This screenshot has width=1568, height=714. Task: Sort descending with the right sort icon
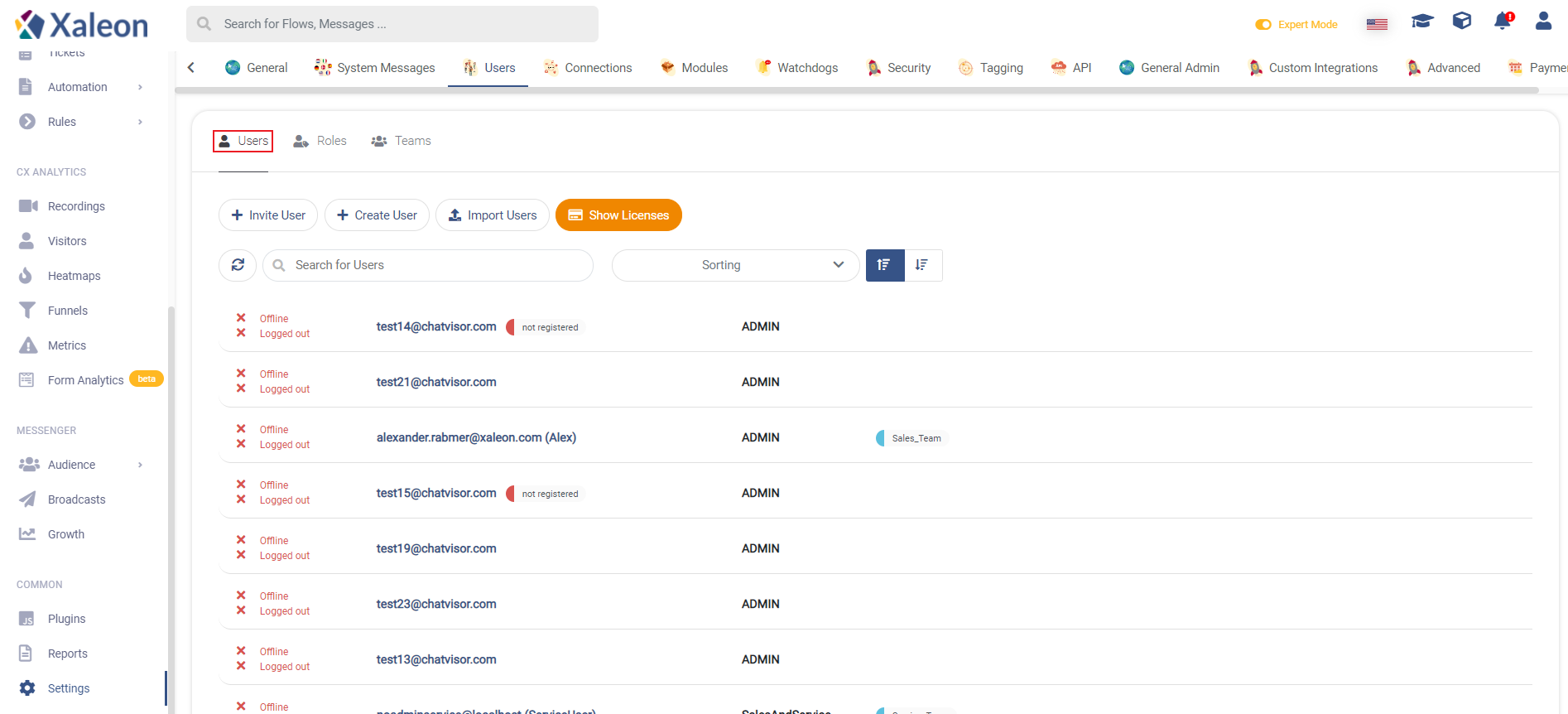pyautogui.click(x=923, y=265)
